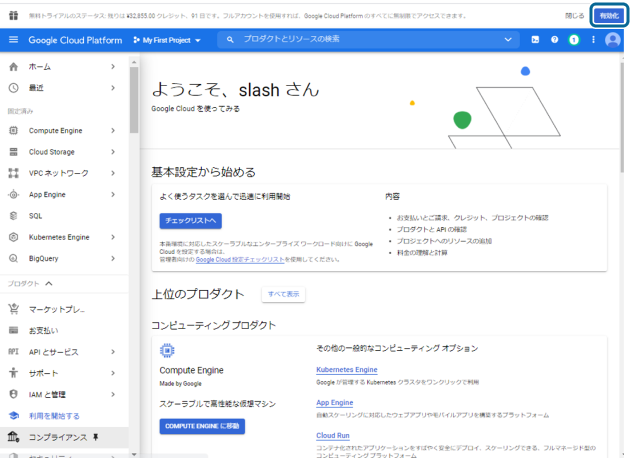
Task: Click the Compute Engine product icon
Action: click(x=168, y=351)
